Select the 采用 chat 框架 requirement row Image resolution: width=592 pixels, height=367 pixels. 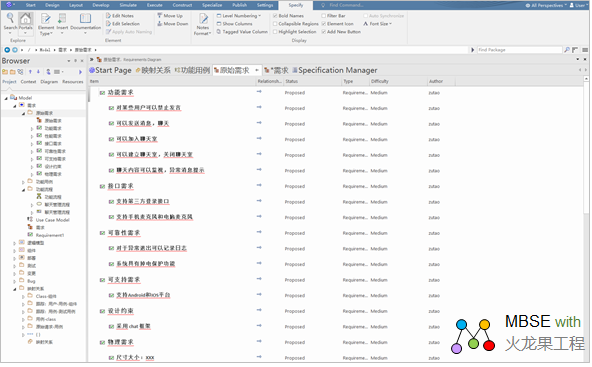click(x=133, y=327)
